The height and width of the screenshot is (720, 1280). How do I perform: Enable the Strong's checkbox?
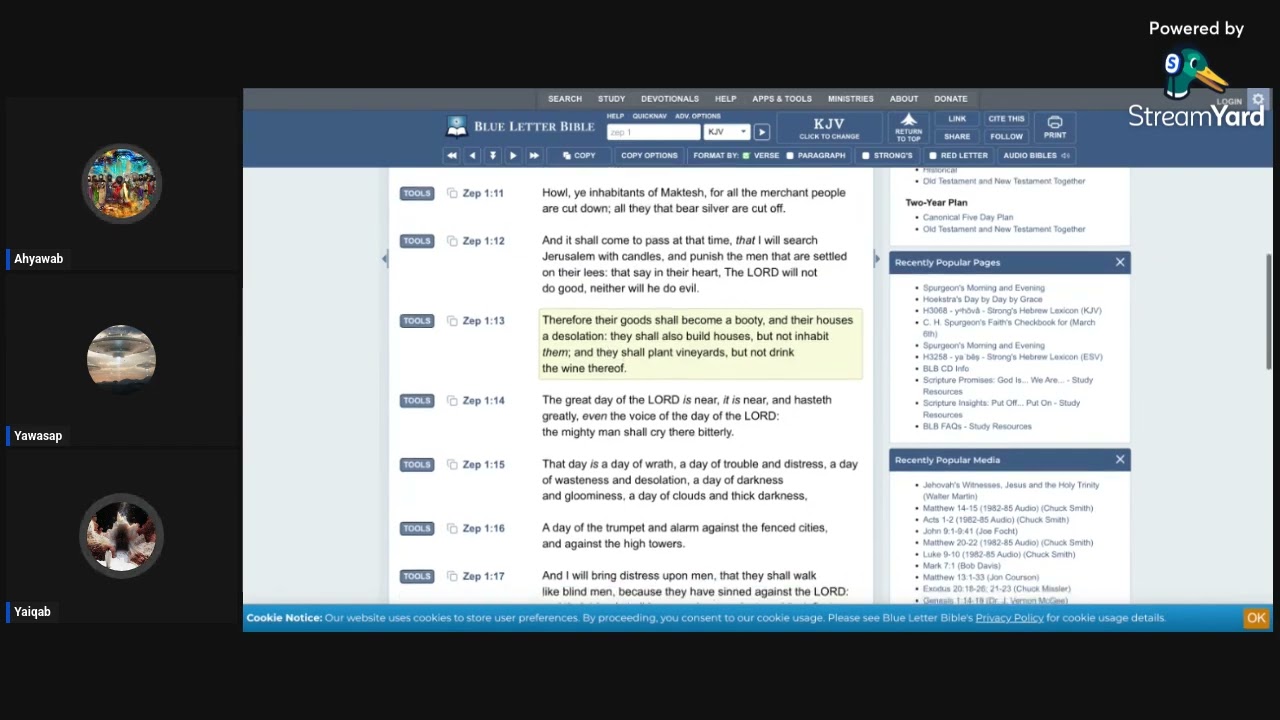[866, 156]
